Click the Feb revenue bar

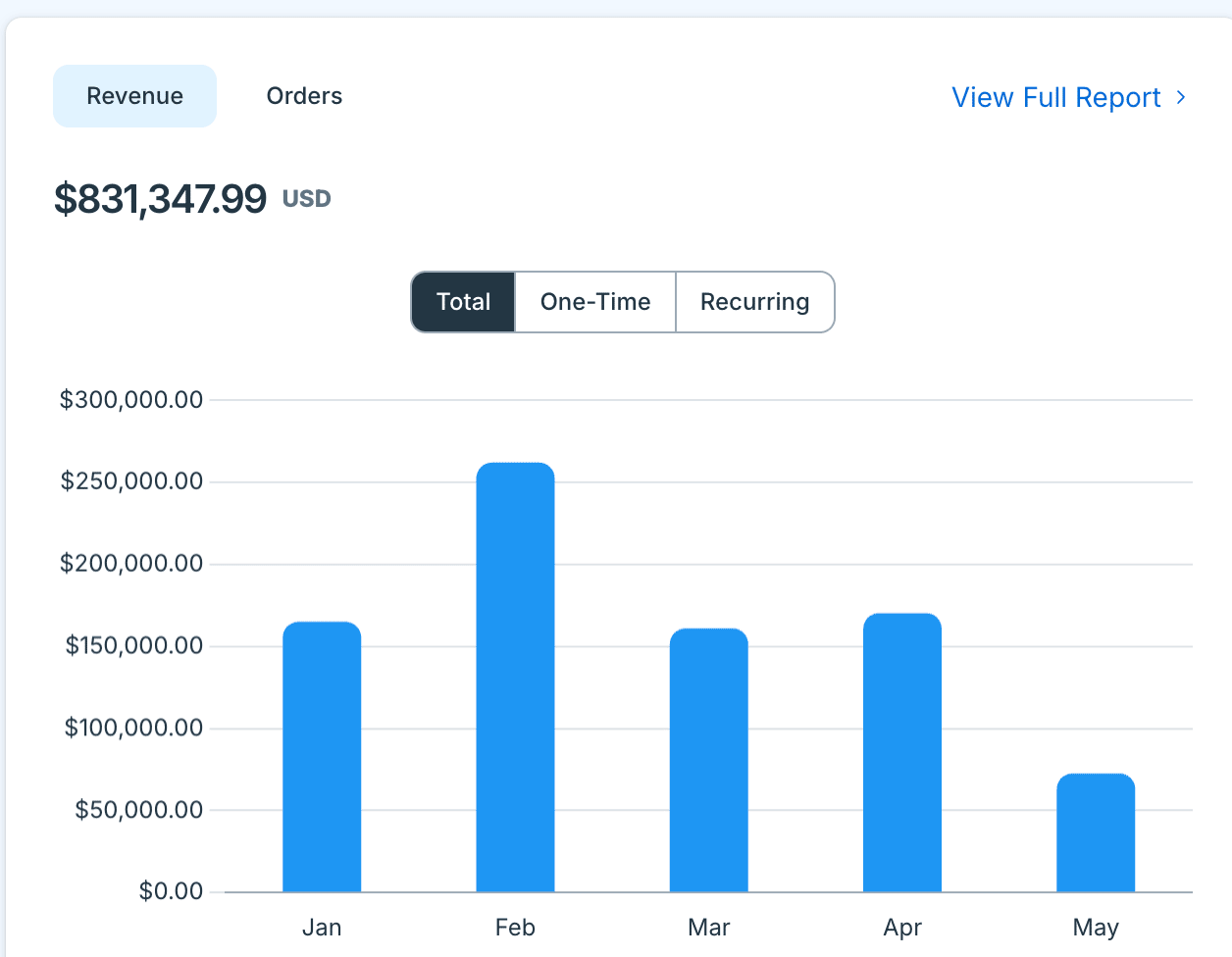(x=515, y=678)
